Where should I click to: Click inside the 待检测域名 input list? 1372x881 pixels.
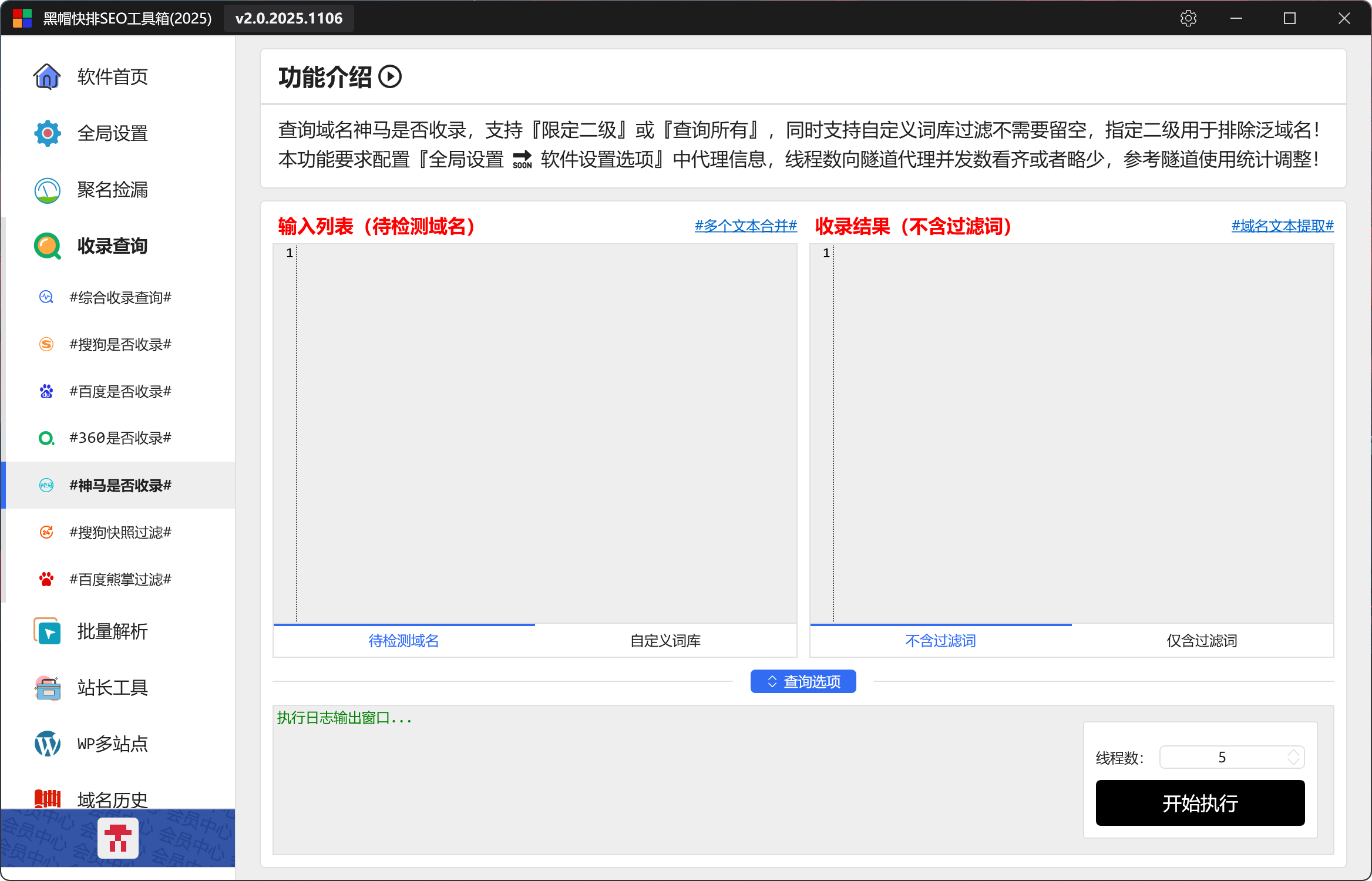click(x=546, y=433)
